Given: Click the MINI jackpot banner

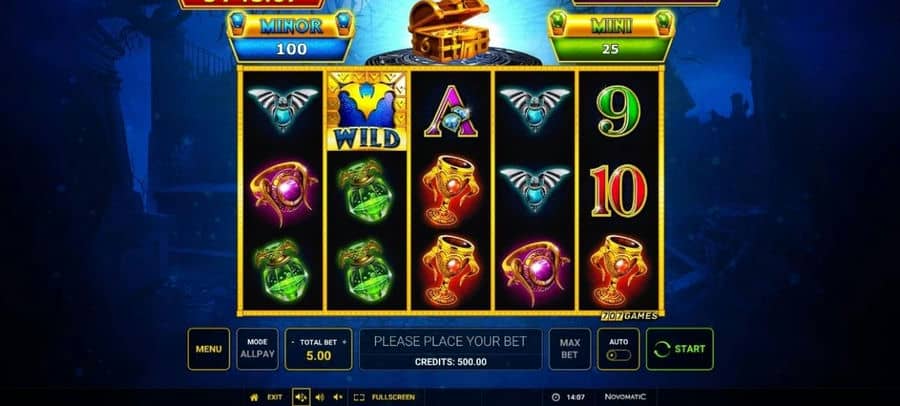Looking at the screenshot, I should click(x=611, y=36).
